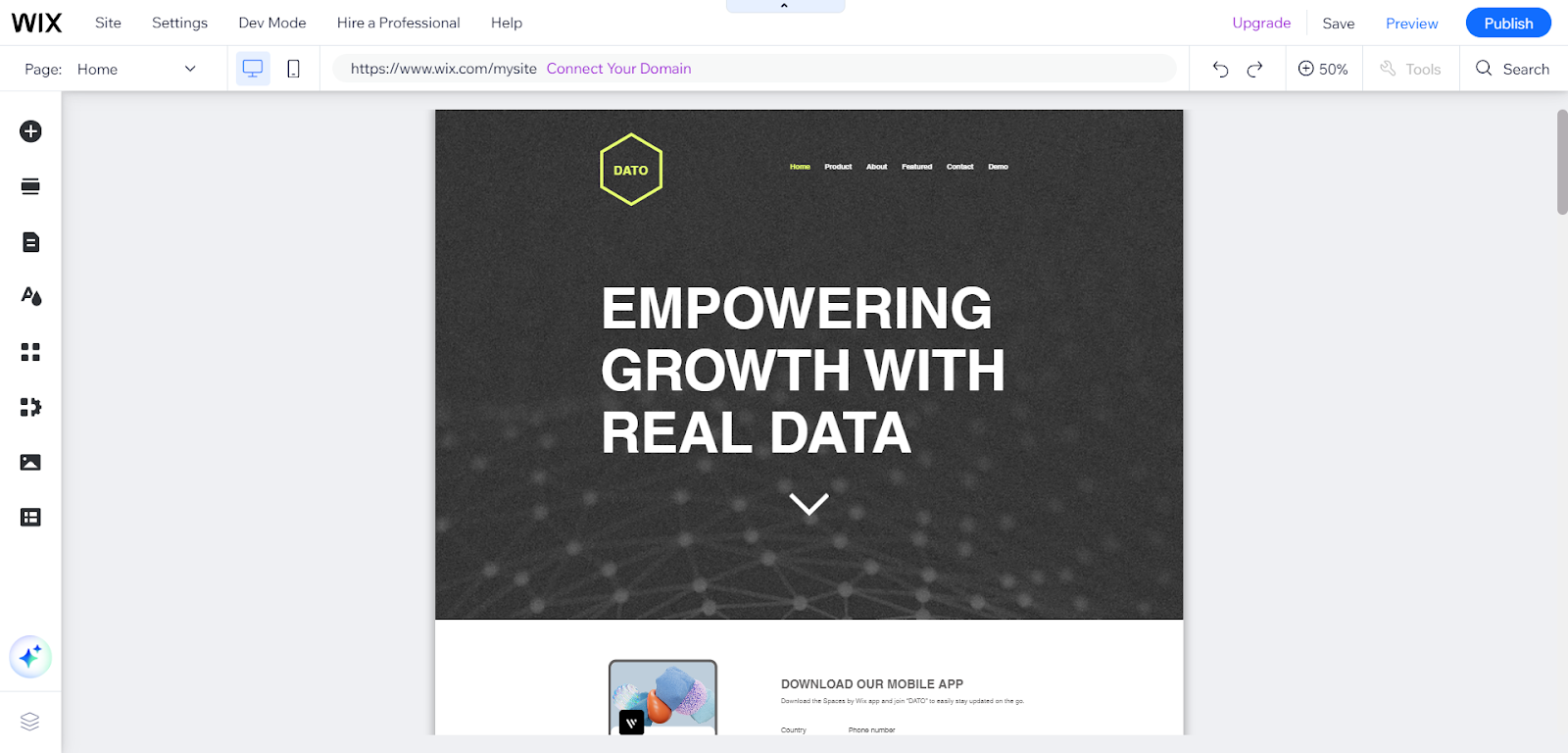Click the vertical scrollbar on the right
Viewport: 1568px width, 753px height.
pyautogui.click(x=1561, y=162)
